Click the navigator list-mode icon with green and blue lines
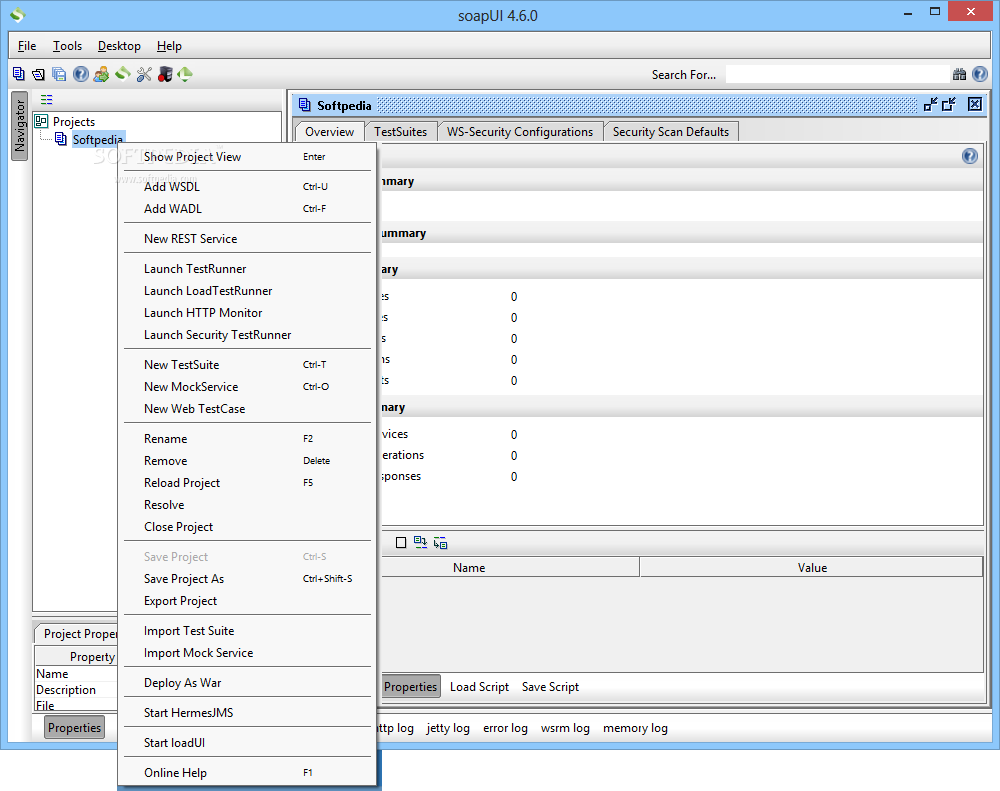The image size is (1000, 791). pyautogui.click(x=47, y=100)
